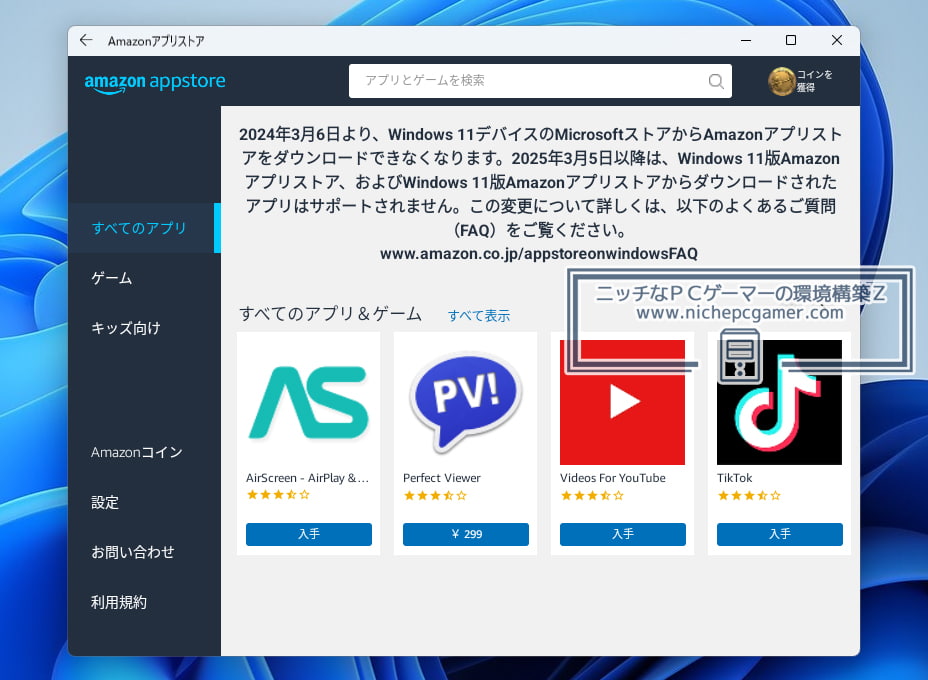
Task: Click the Perfect Viewer title text
Action: click(442, 478)
